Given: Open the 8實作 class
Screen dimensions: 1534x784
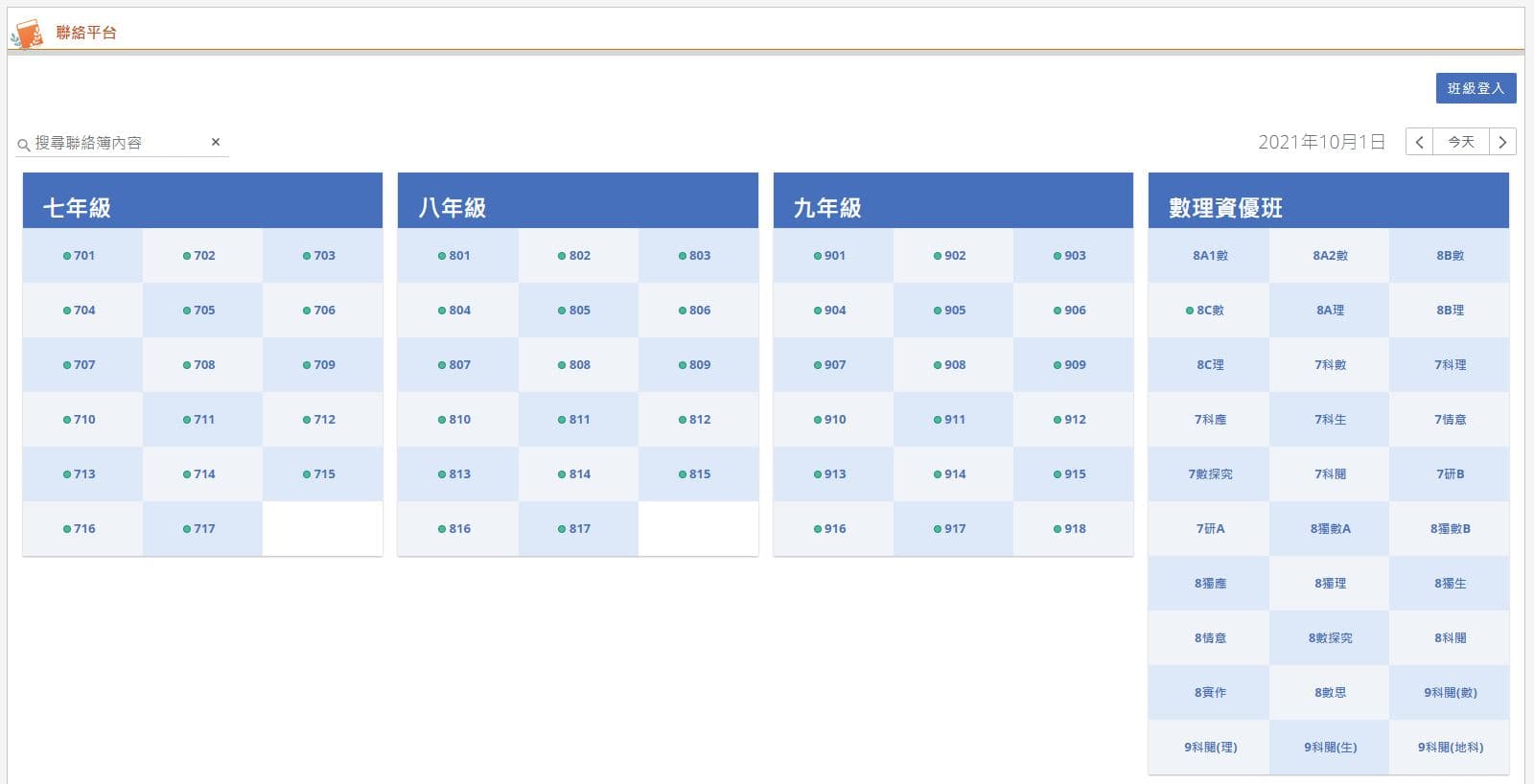Looking at the screenshot, I should click(1209, 693).
